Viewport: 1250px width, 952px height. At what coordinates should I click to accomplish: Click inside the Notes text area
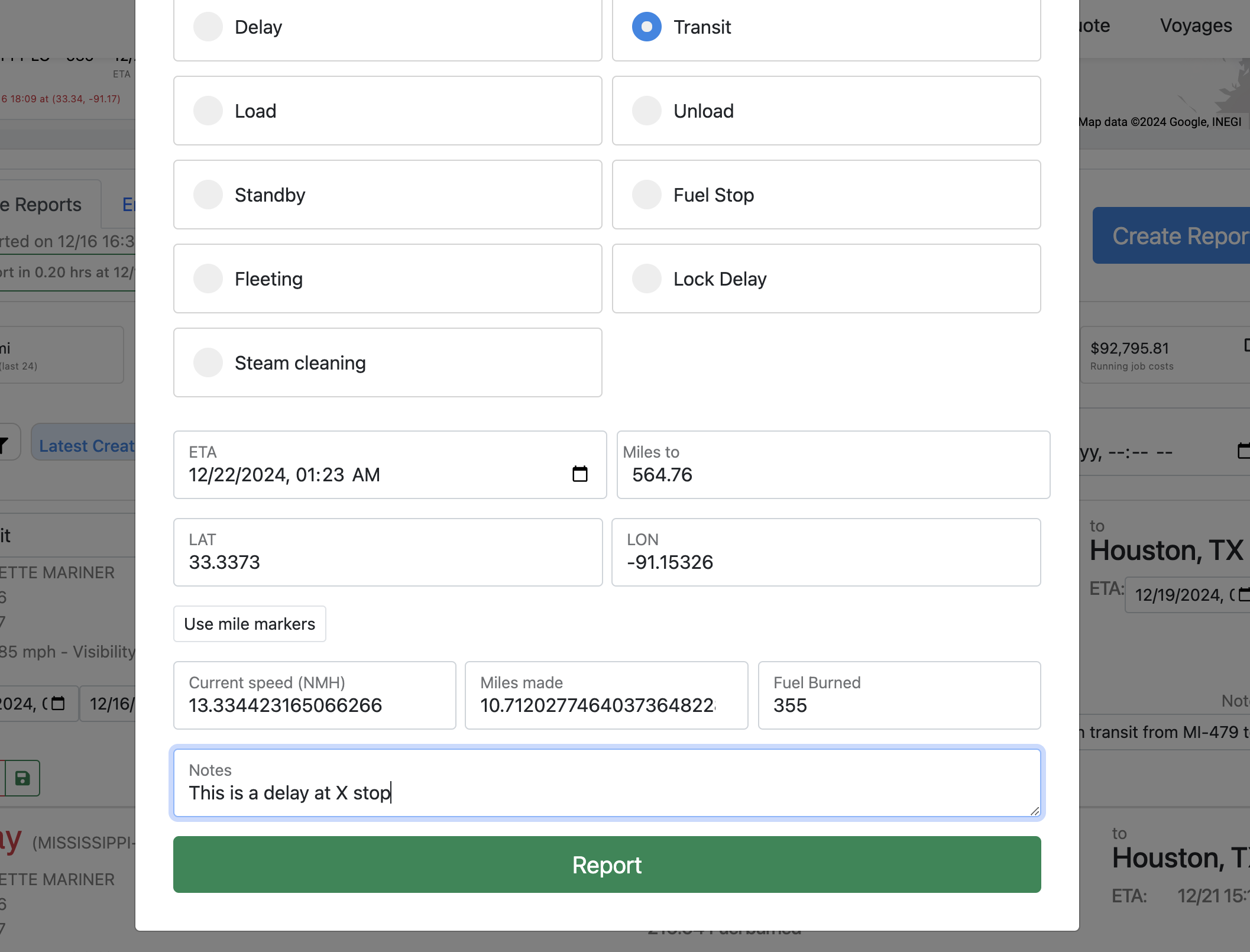click(x=607, y=792)
